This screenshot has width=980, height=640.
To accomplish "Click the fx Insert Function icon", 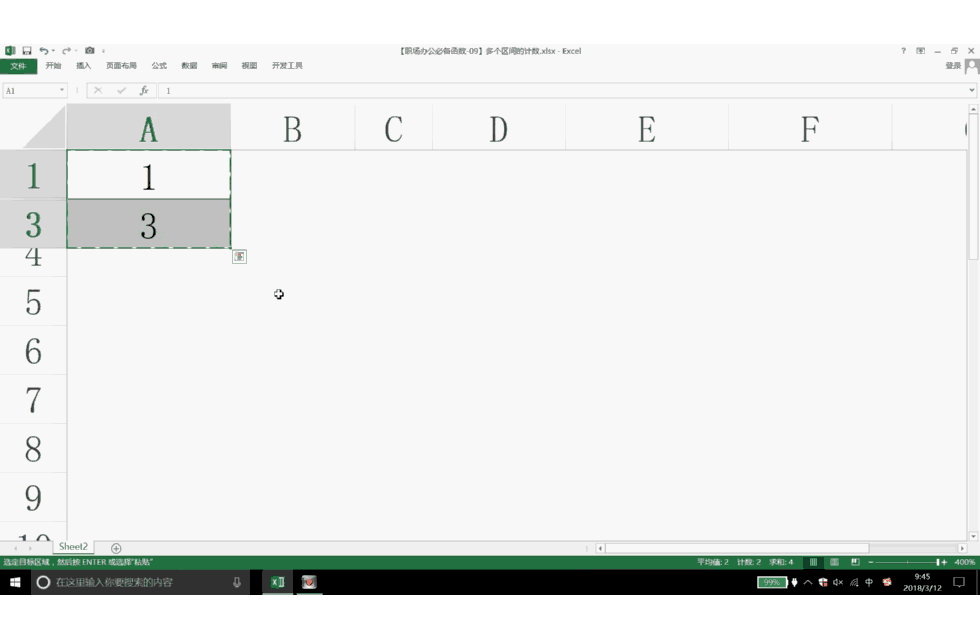I will tap(144, 91).
